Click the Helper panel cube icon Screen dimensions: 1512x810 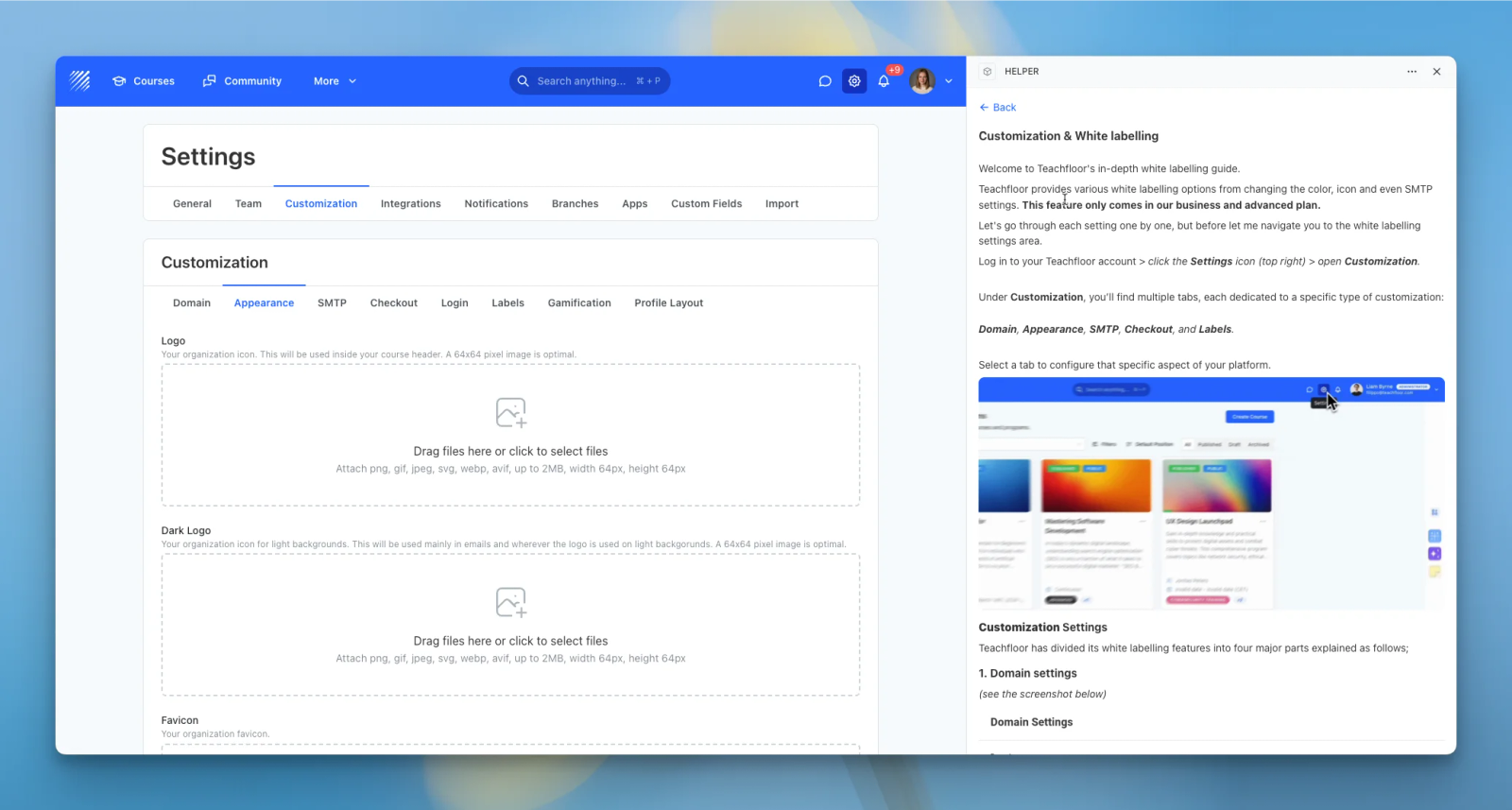[987, 72]
